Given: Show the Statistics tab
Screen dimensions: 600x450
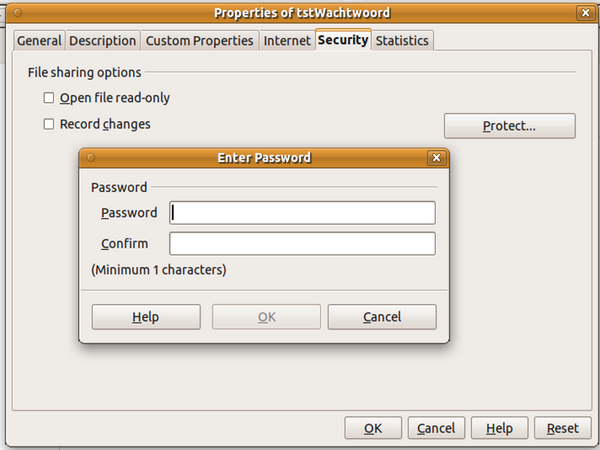Looking at the screenshot, I should (402, 41).
